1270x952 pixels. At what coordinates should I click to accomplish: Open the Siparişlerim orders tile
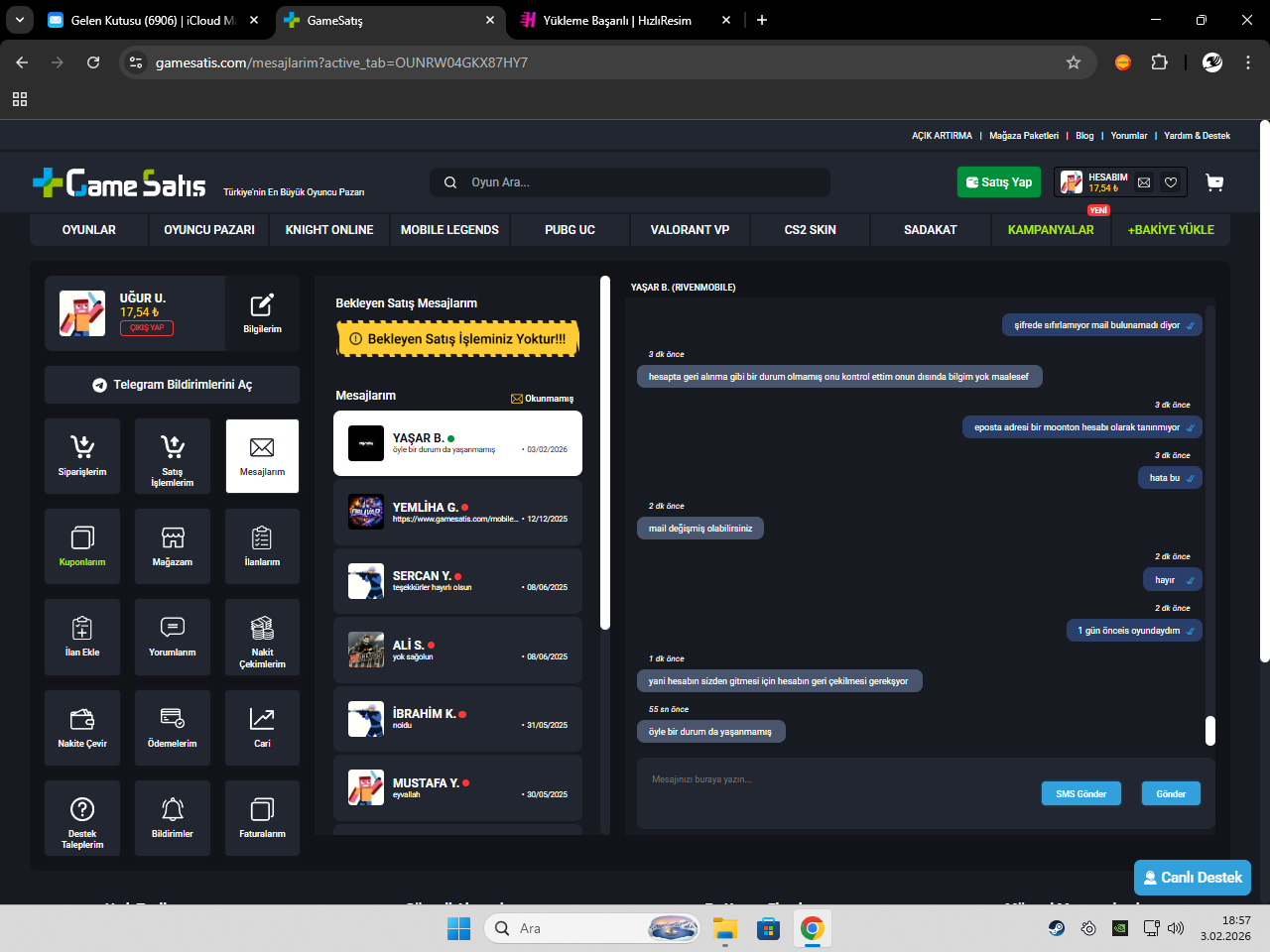click(x=82, y=456)
